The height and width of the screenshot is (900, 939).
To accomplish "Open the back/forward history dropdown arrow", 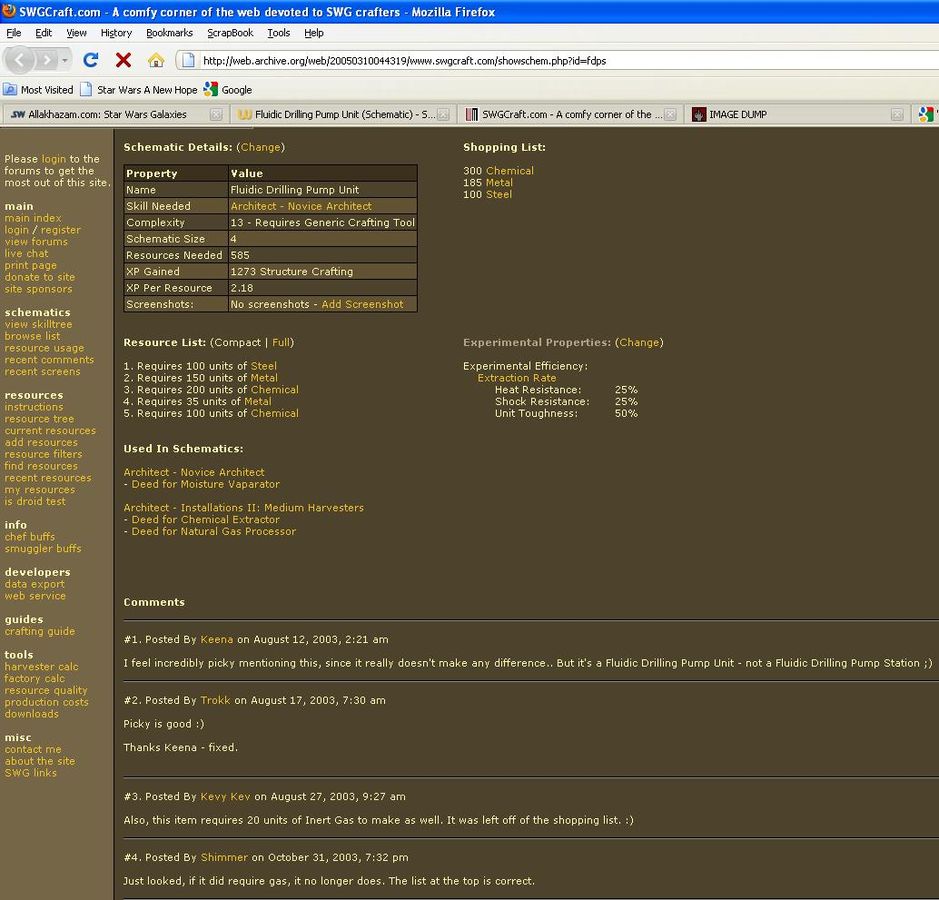I will (x=66, y=60).
